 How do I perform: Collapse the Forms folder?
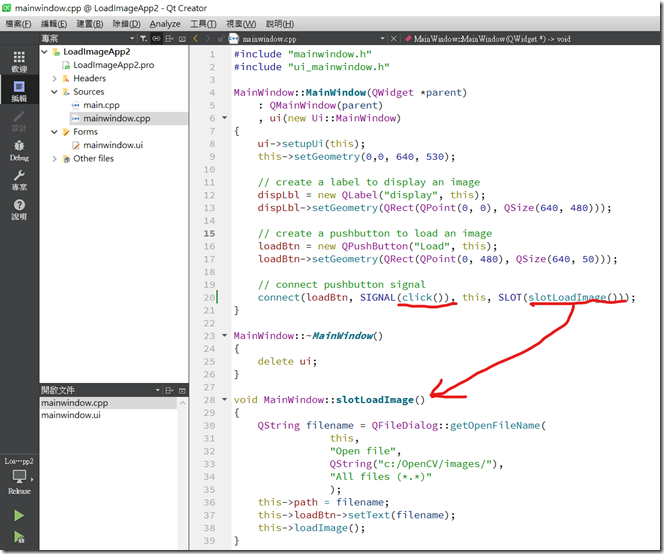54,132
